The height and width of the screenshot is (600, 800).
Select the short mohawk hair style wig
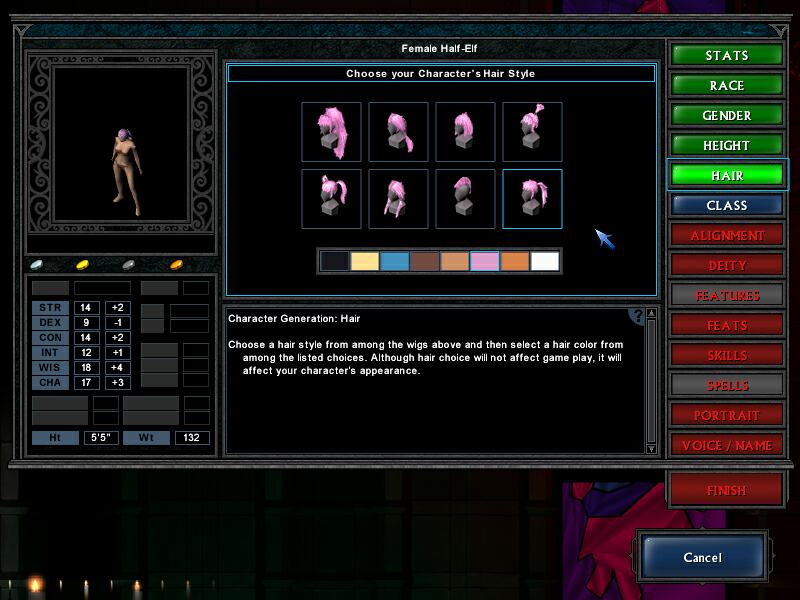pos(465,199)
